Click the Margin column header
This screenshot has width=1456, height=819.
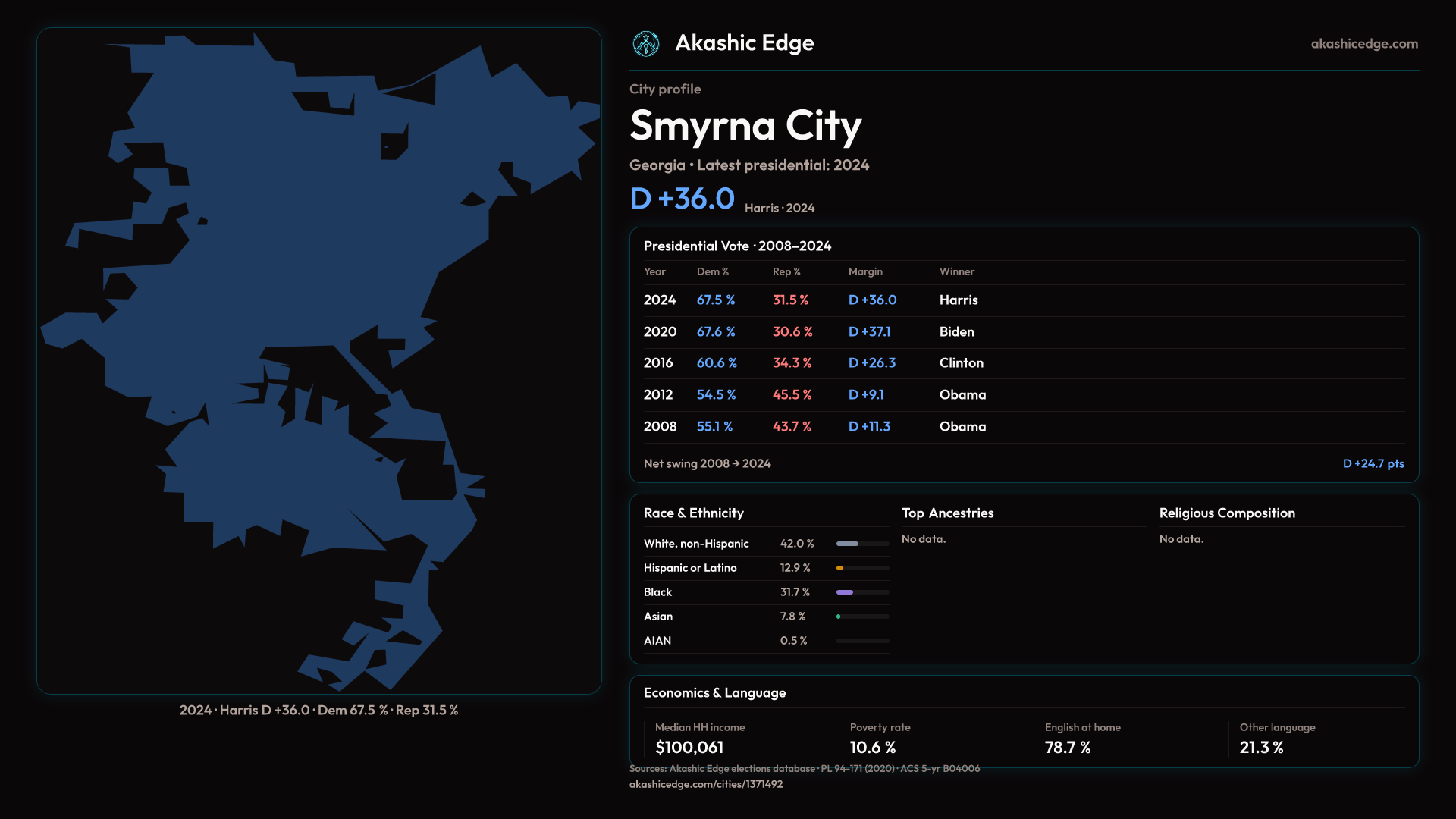coord(865,271)
